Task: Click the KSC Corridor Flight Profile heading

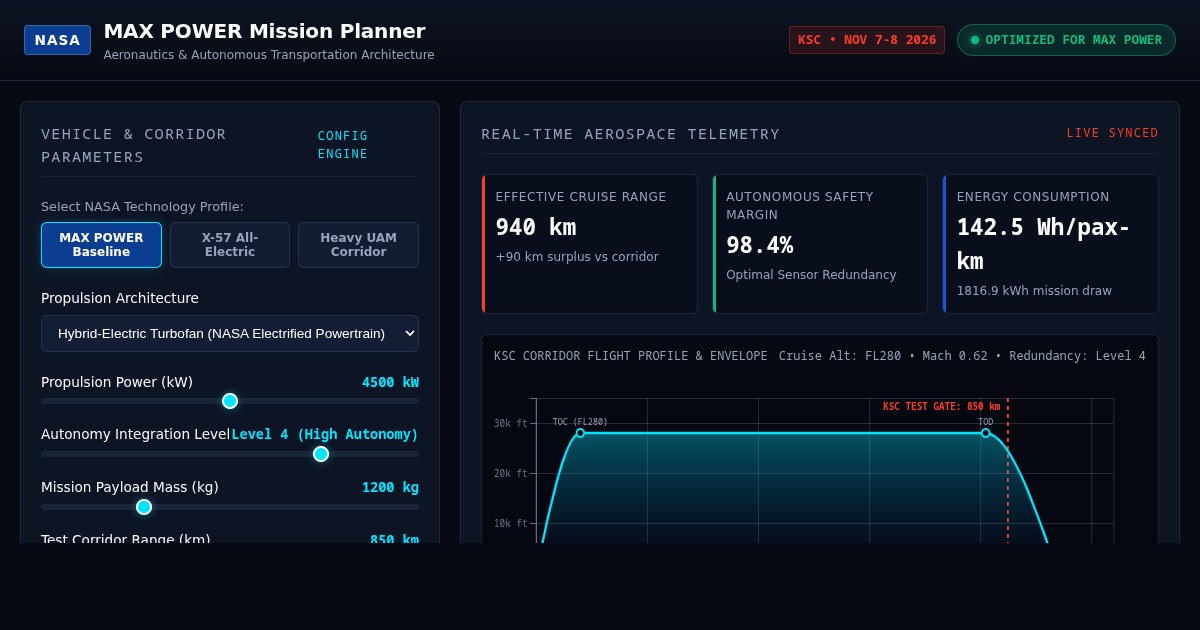Action: pyautogui.click(x=631, y=356)
